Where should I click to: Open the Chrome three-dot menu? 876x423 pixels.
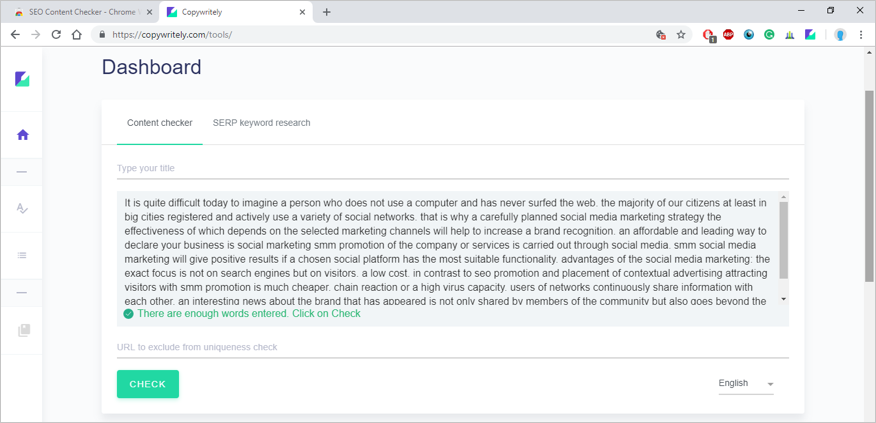861,34
